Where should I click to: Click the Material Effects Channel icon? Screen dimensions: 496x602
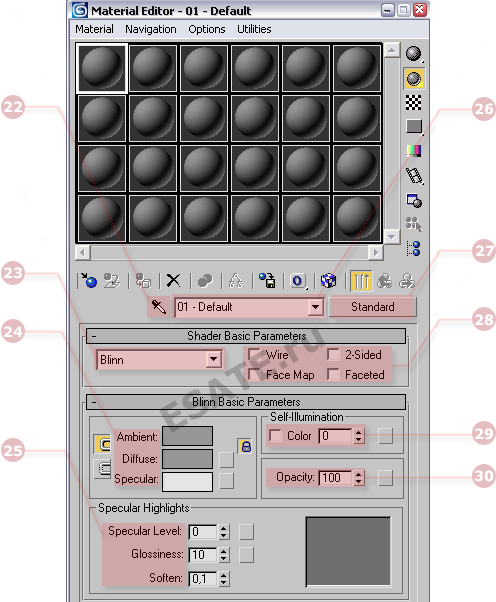click(x=298, y=281)
